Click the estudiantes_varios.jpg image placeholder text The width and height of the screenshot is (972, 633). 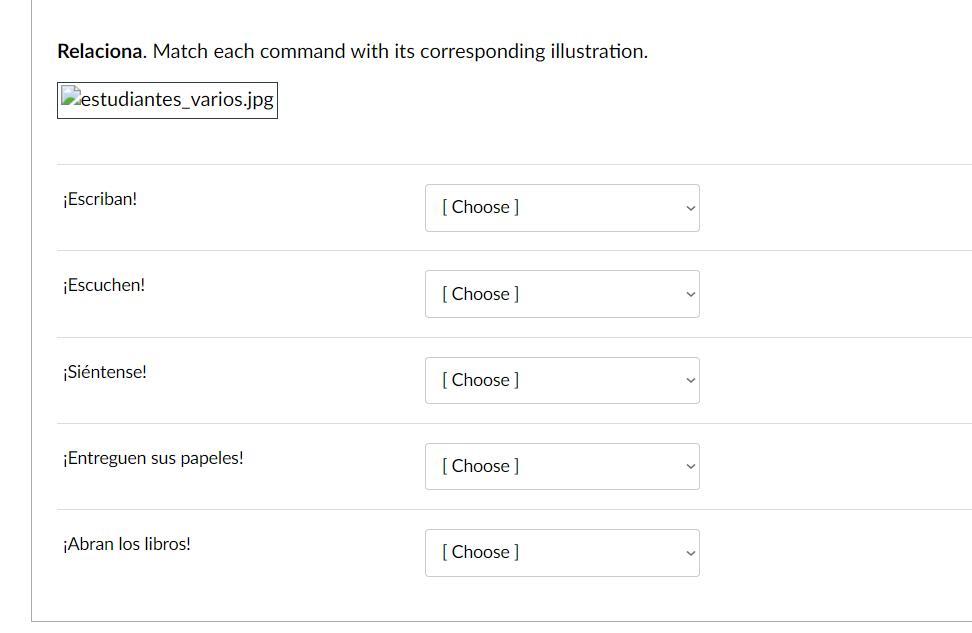pos(177,100)
